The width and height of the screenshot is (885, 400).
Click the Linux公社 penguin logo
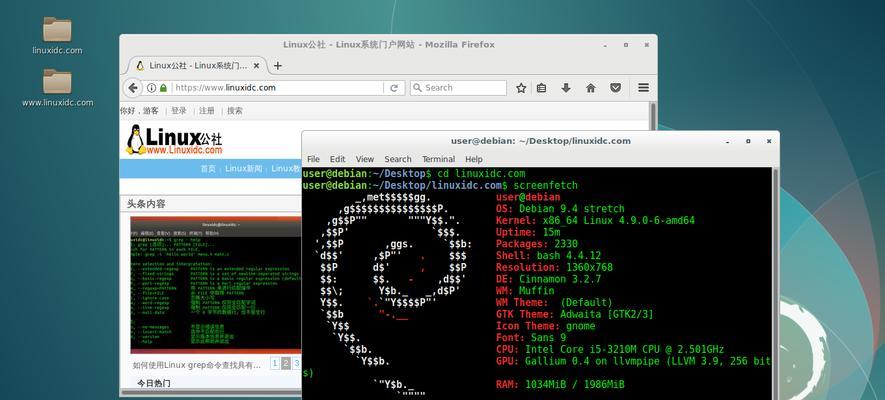174,140
